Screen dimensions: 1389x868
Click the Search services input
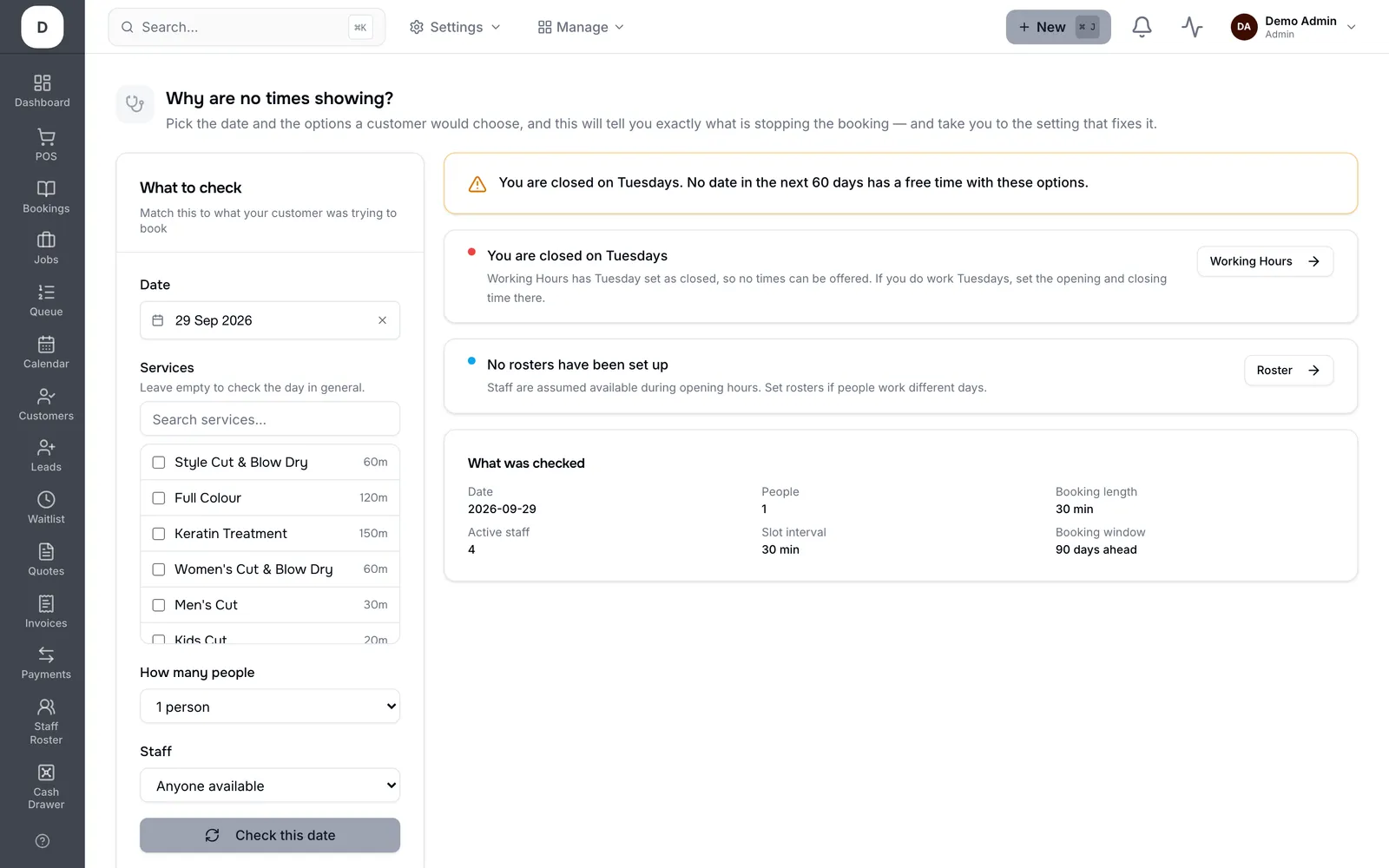(270, 419)
